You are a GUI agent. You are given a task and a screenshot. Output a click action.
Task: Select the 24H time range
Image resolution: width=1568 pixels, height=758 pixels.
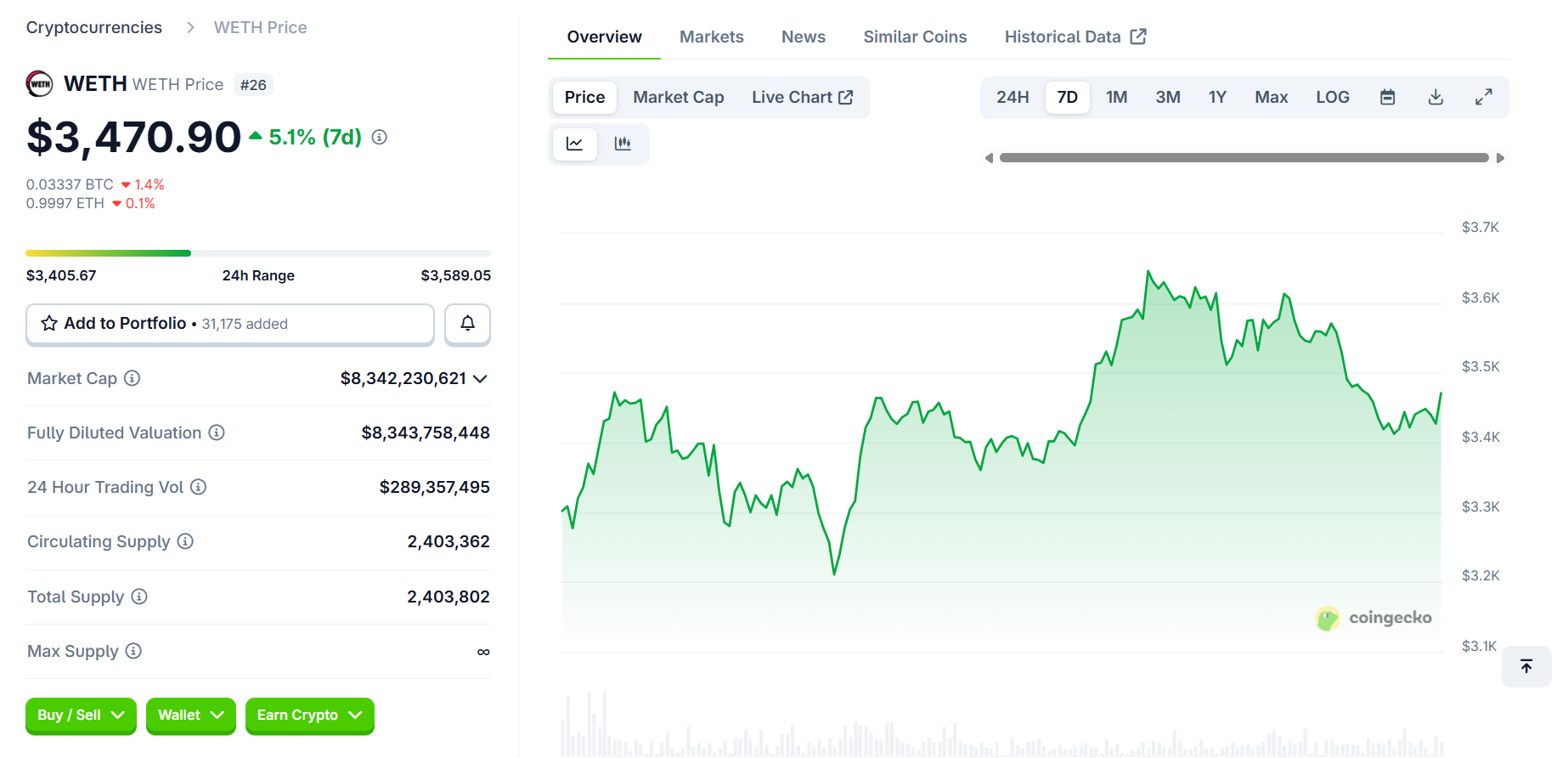tap(1012, 97)
